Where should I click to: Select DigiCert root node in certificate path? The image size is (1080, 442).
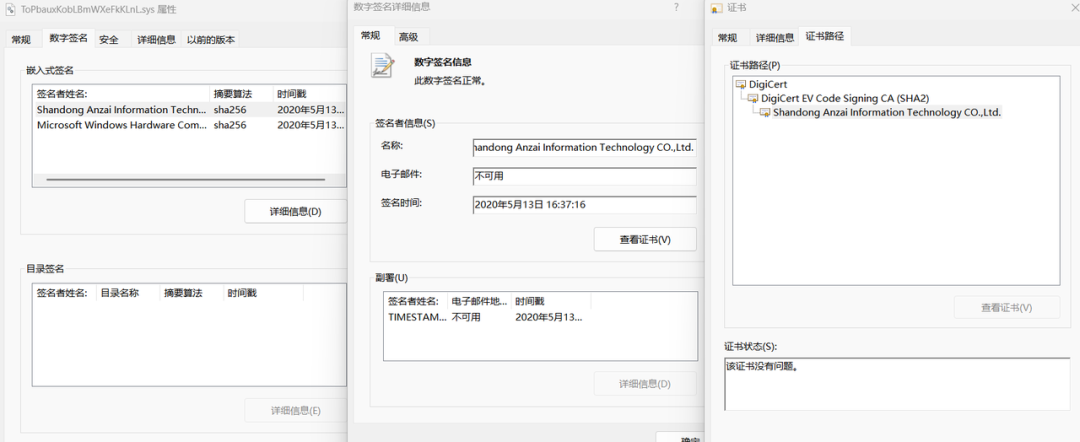tap(768, 84)
